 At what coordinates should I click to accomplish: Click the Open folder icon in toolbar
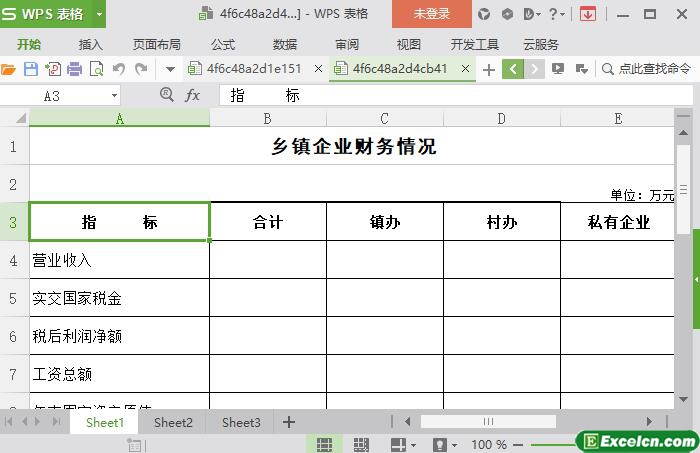tap(8, 69)
